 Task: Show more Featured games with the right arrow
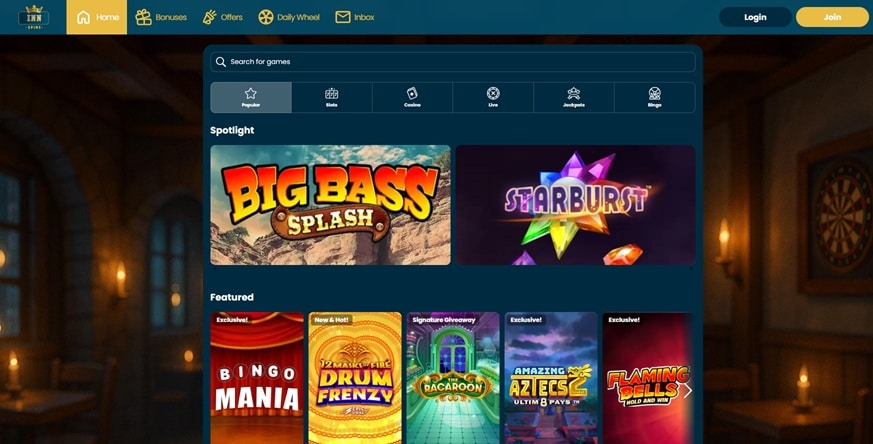688,391
